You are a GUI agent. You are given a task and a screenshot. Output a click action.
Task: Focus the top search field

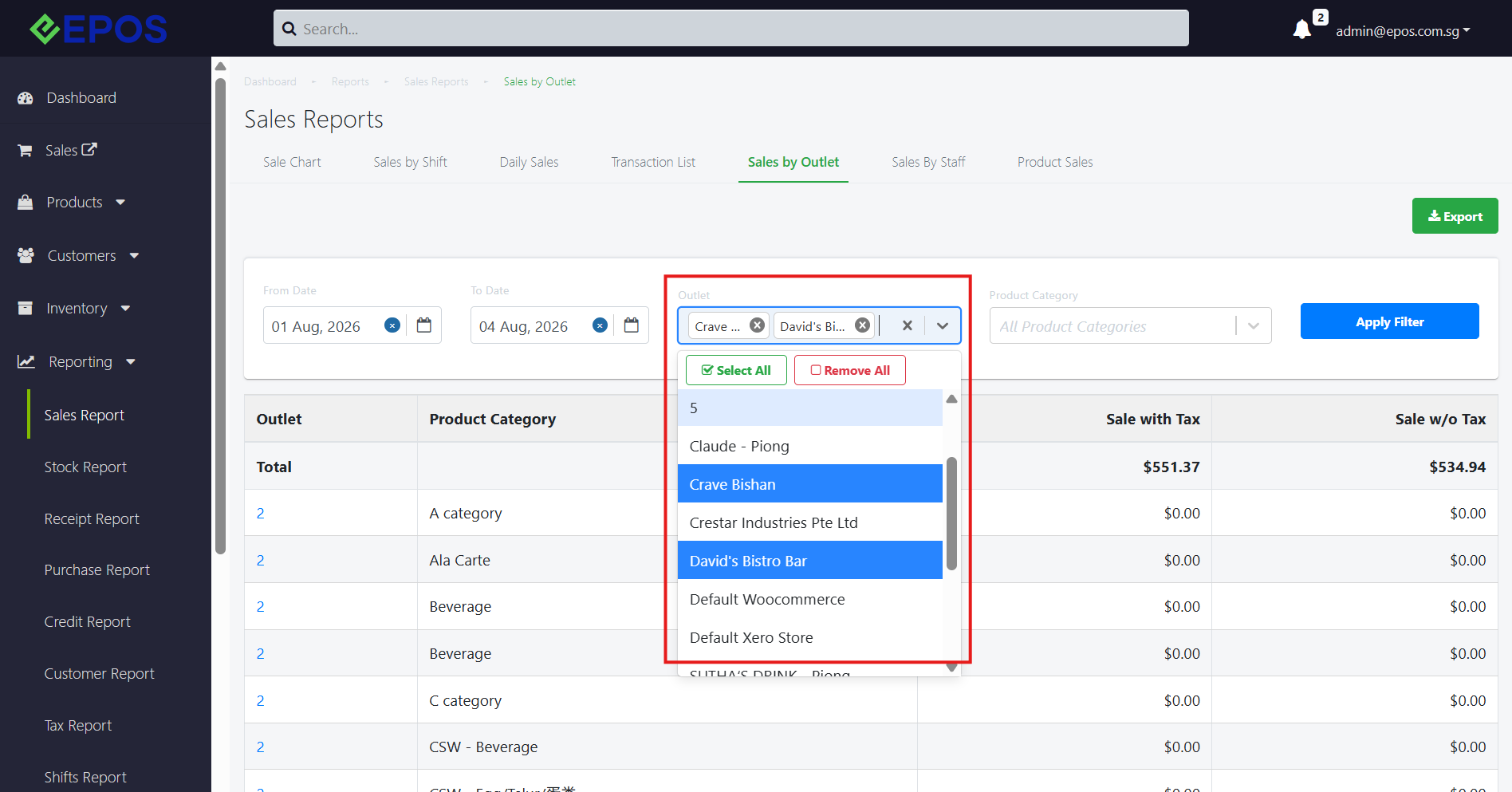click(730, 29)
